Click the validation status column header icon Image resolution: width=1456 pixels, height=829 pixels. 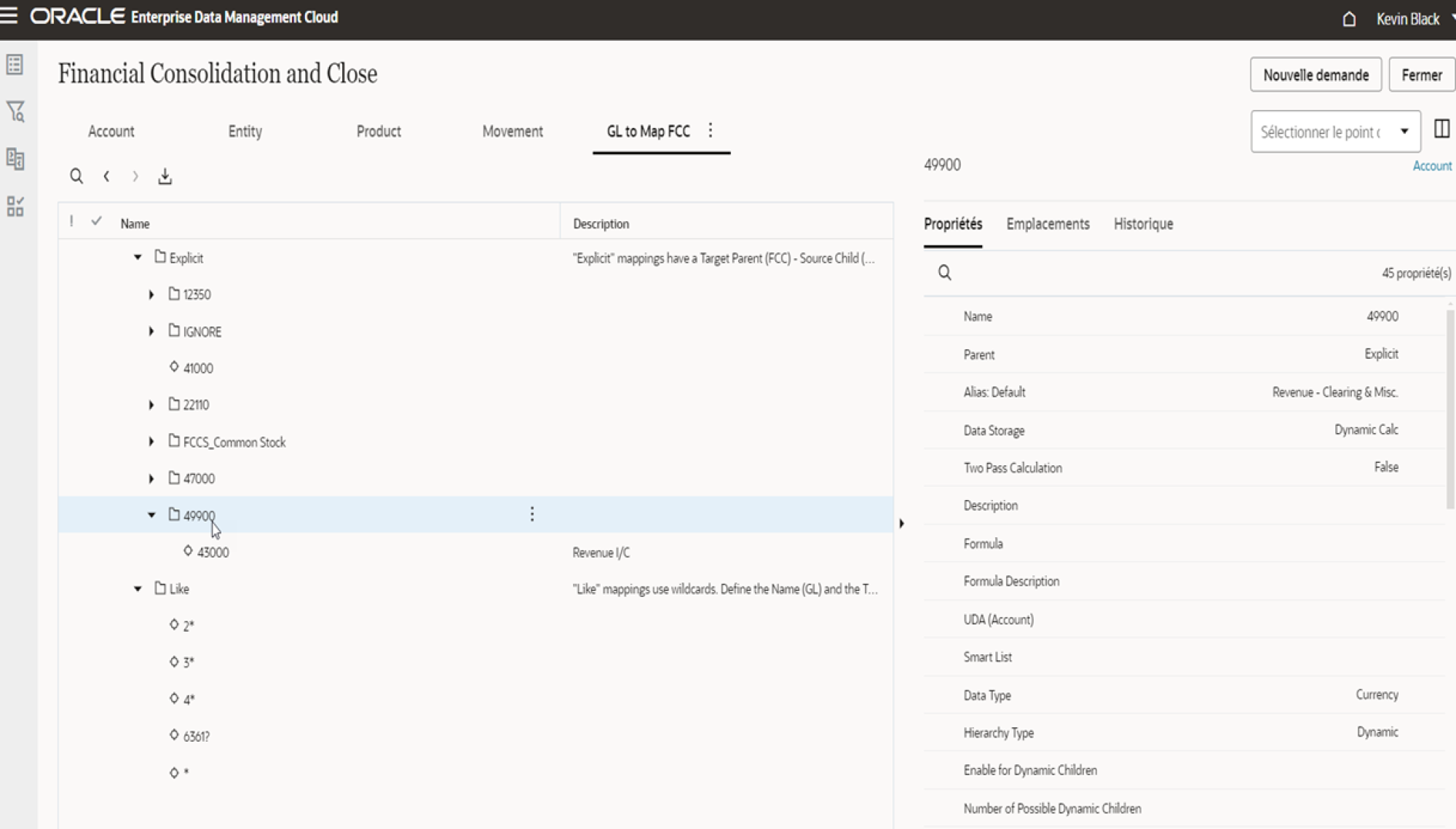pos(71,221)
